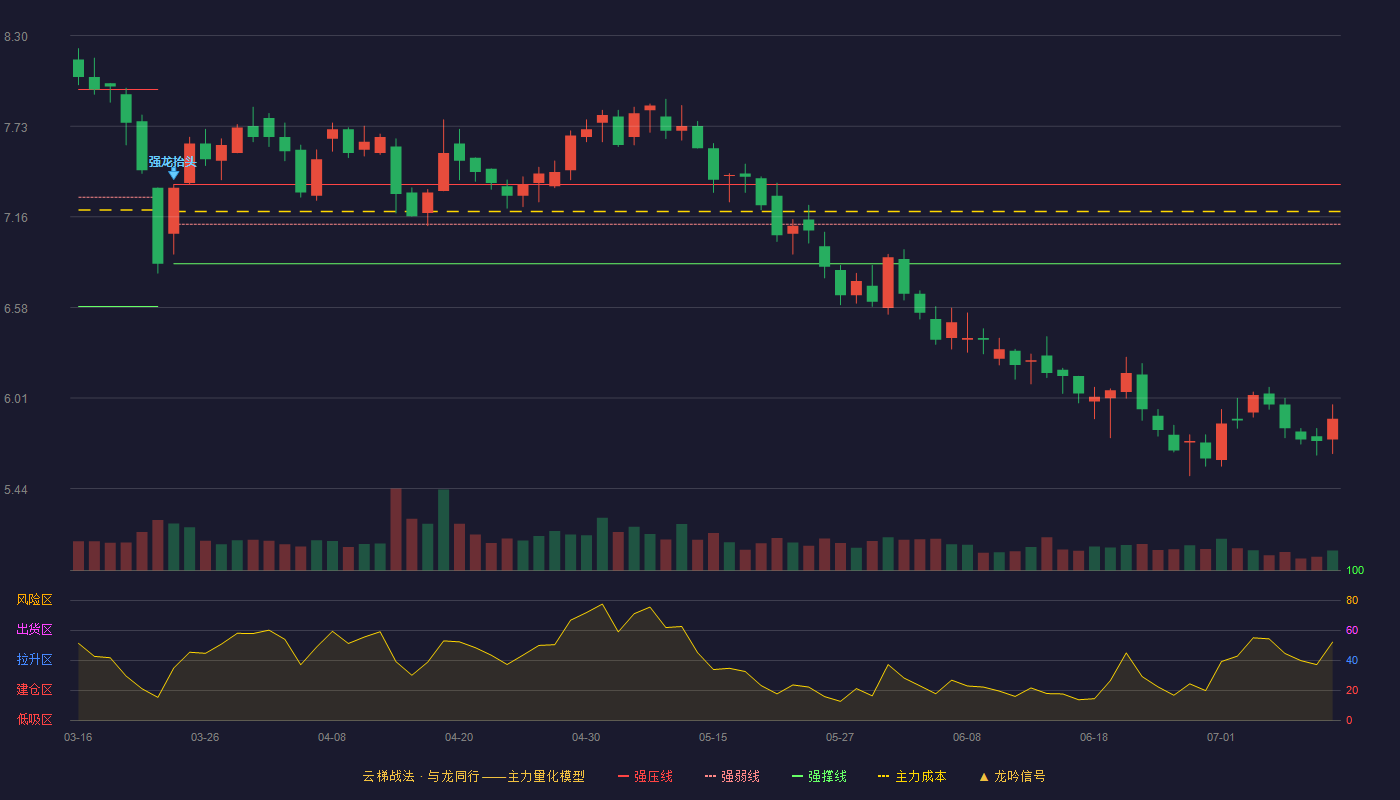The height and width of the screenshot is (800, 1400).
Task: Select the 低吸区 zone label
Action: (x=34, y=719)
